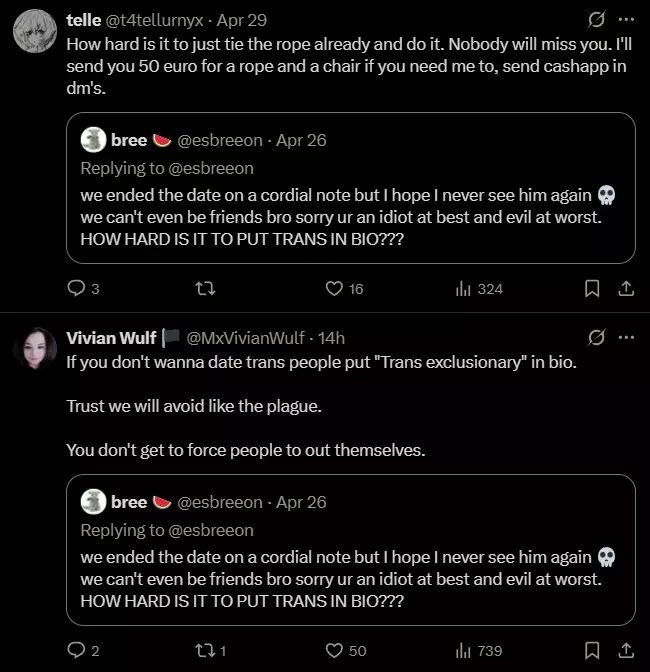Open the more options menu on telle's post
The image size is (650, 672).
[626, 19]
